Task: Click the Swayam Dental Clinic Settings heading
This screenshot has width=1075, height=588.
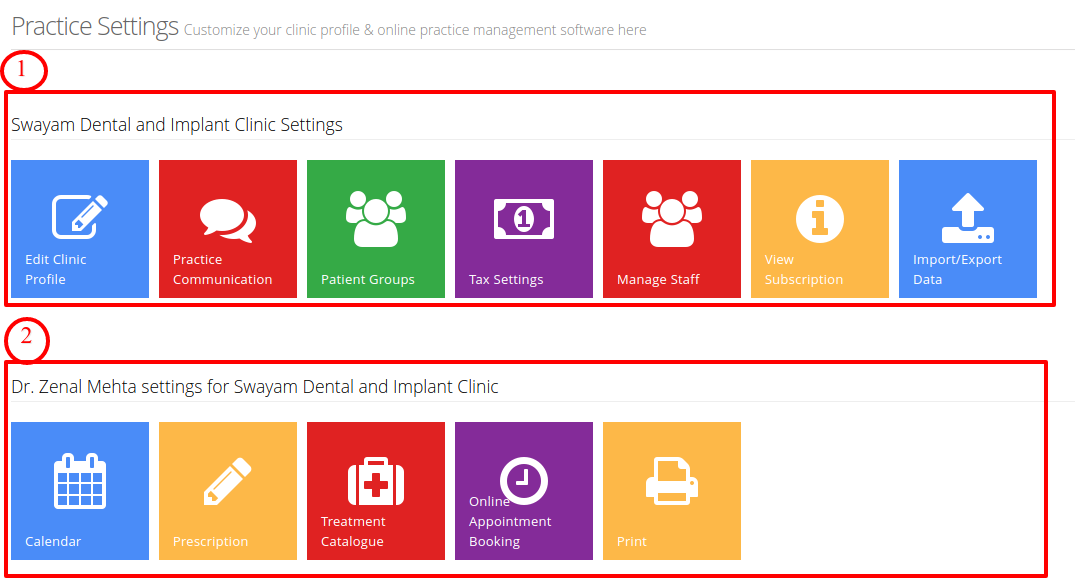Action: pos(177,125)
